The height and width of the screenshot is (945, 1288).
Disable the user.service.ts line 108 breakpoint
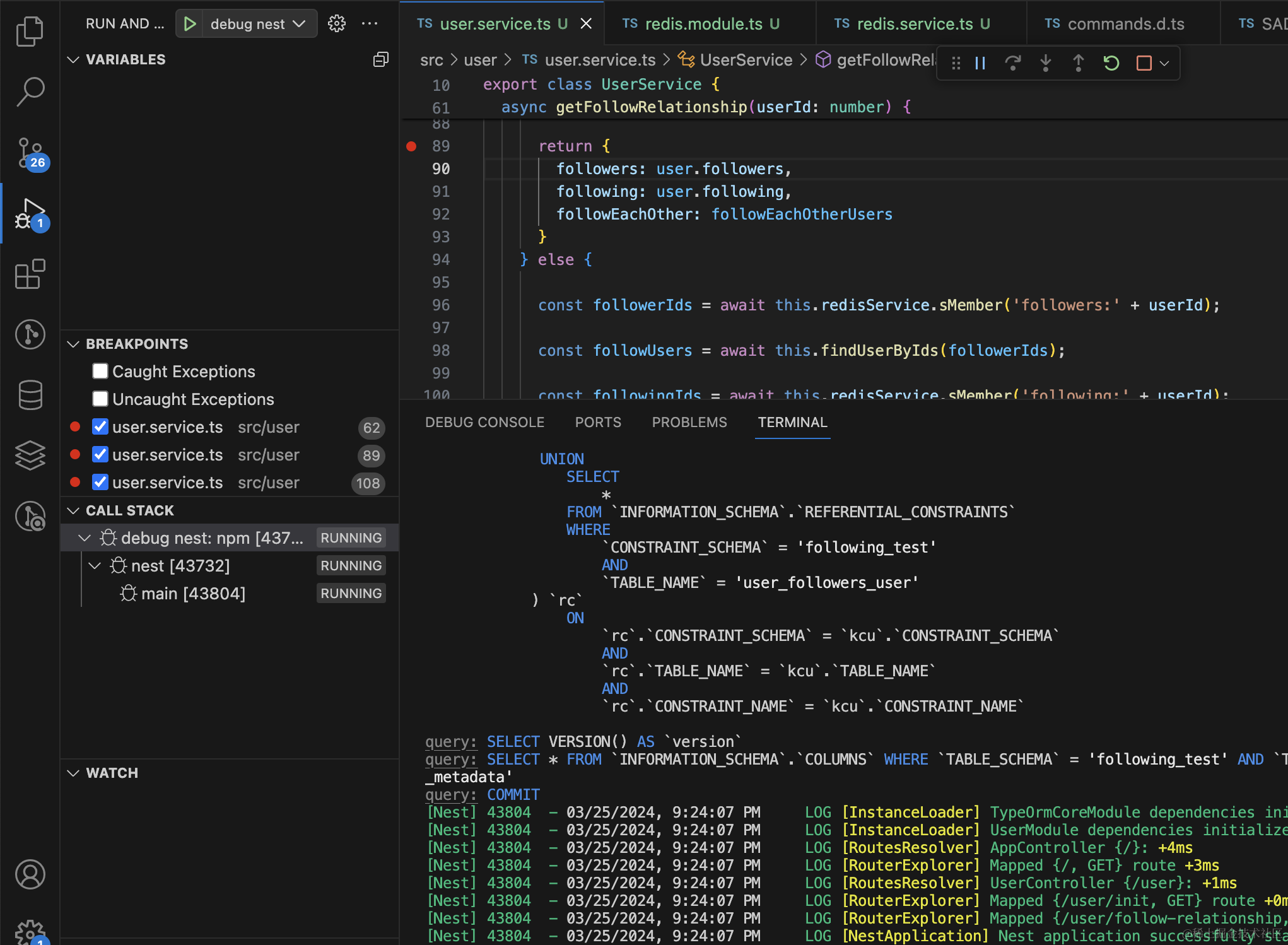pos(100,482)
